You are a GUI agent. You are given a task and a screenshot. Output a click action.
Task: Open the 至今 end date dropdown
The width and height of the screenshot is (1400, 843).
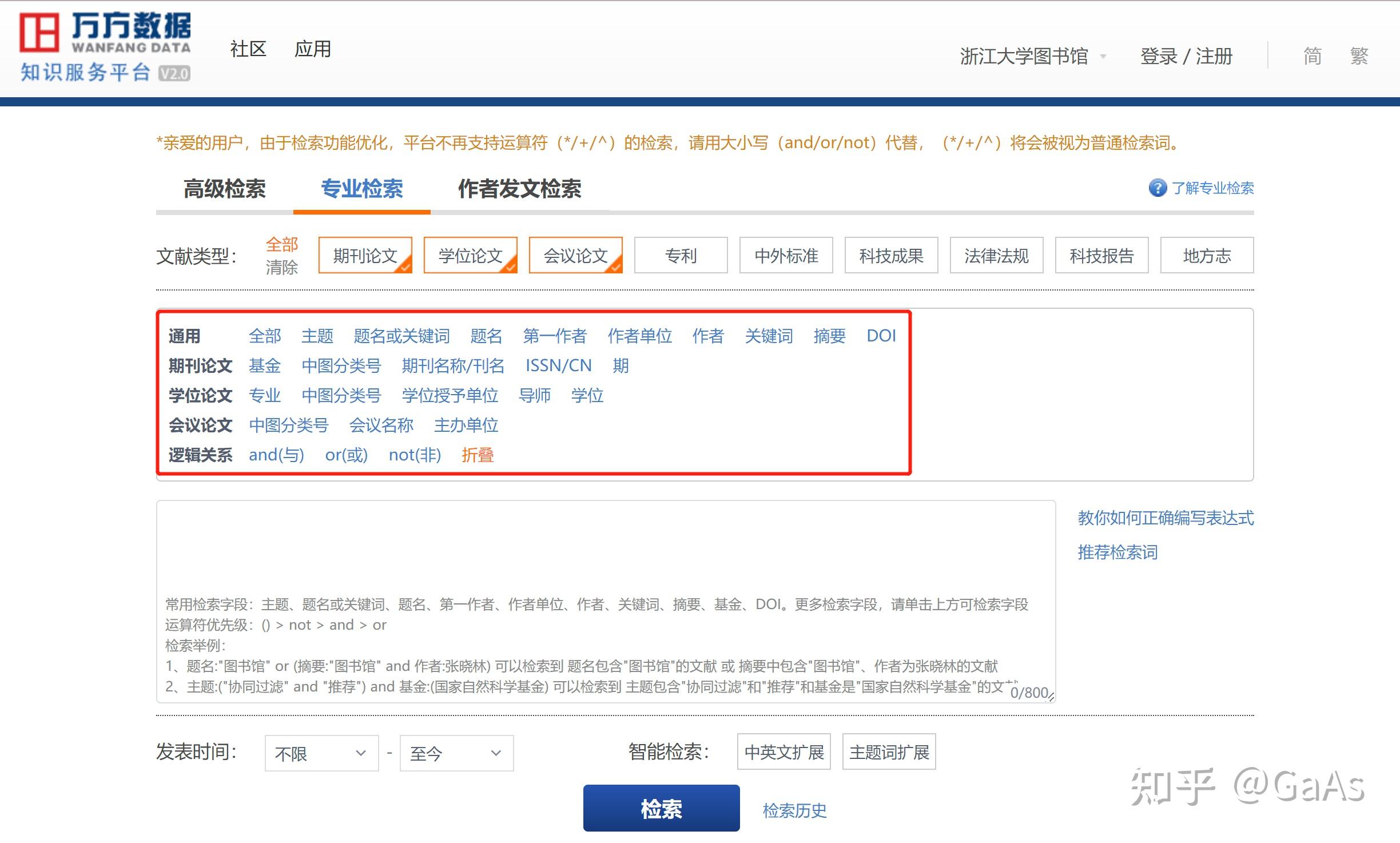click(456, 753)
